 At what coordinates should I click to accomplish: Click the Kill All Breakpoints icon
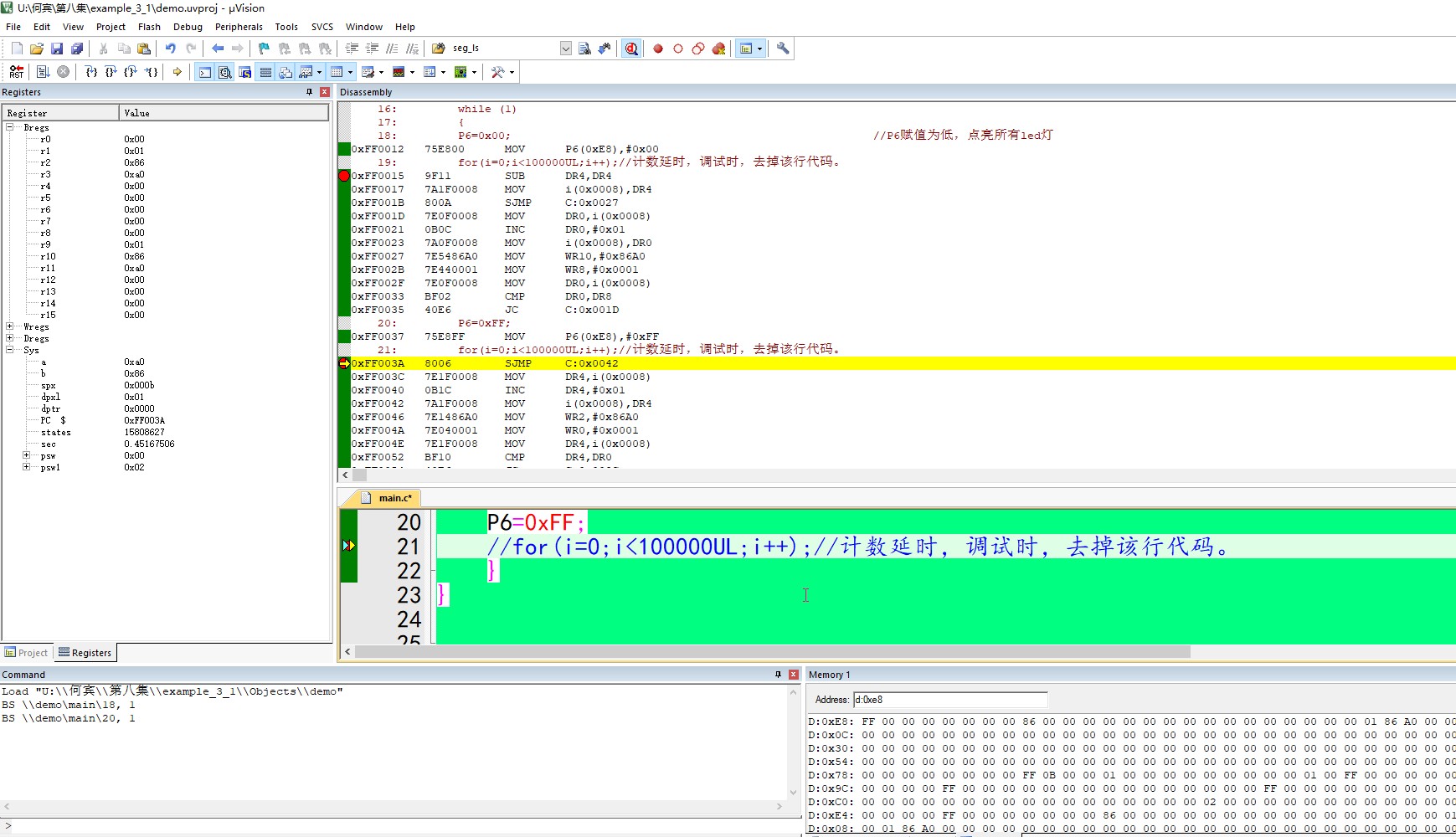718,49
